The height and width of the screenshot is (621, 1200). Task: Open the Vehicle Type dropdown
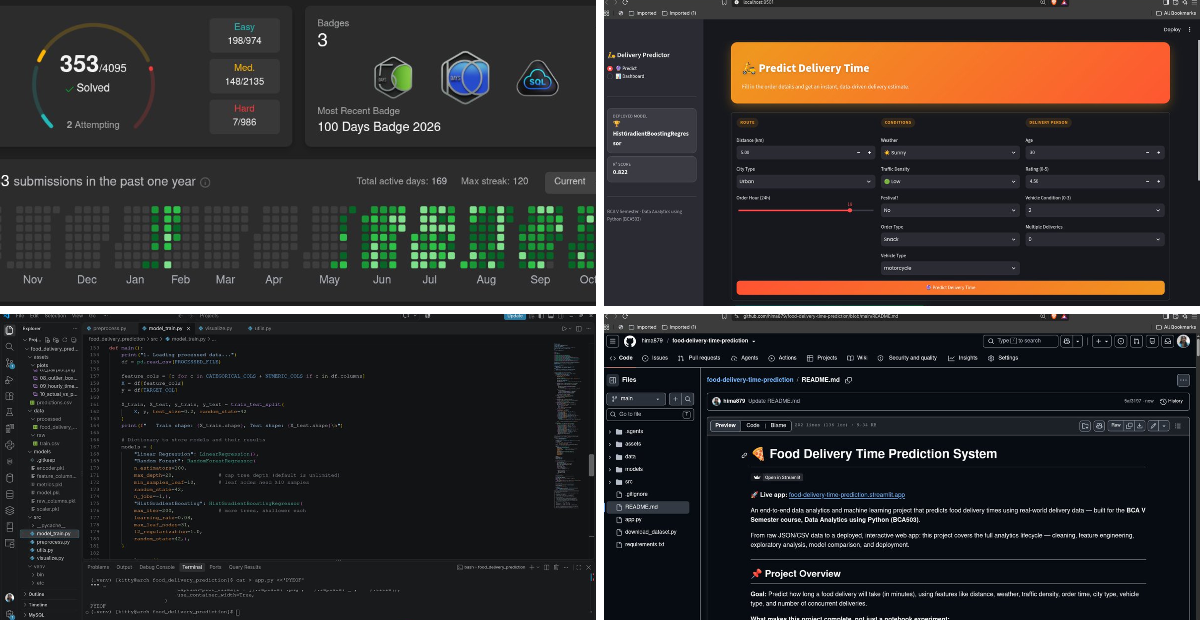tap(948, 268)
